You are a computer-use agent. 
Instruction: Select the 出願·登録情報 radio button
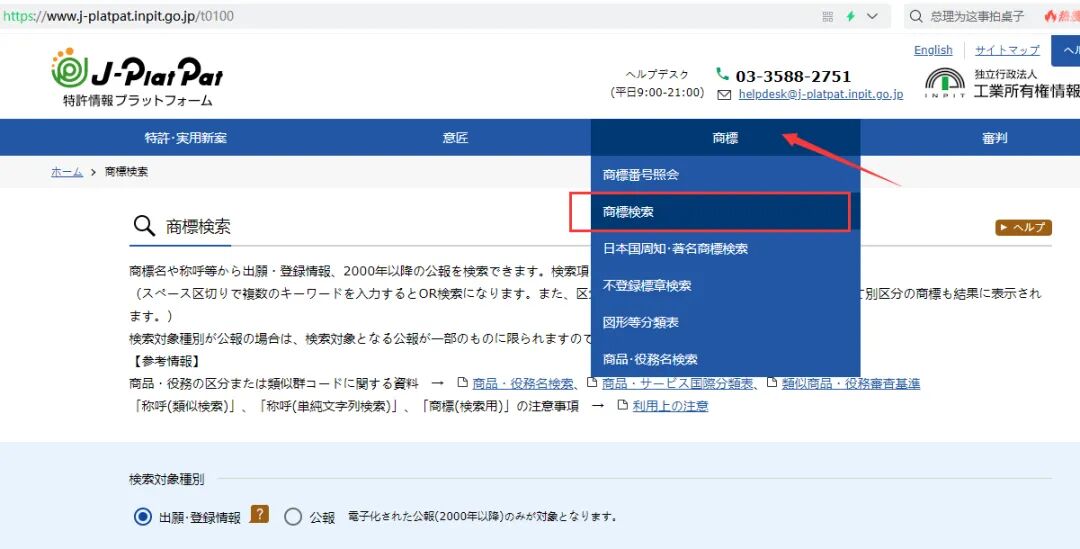click(143, 517)
